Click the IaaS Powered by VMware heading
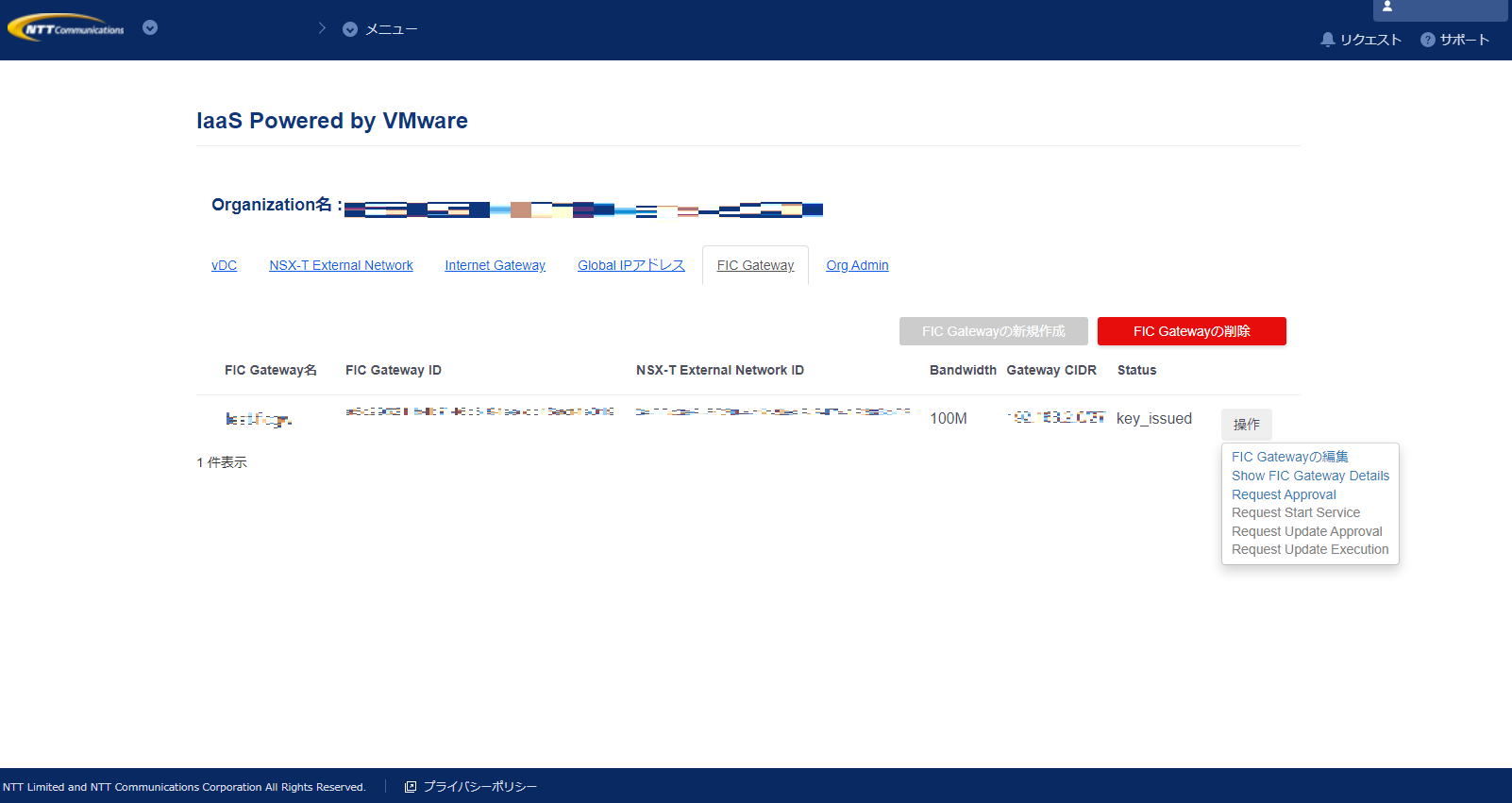 (332, 121)
